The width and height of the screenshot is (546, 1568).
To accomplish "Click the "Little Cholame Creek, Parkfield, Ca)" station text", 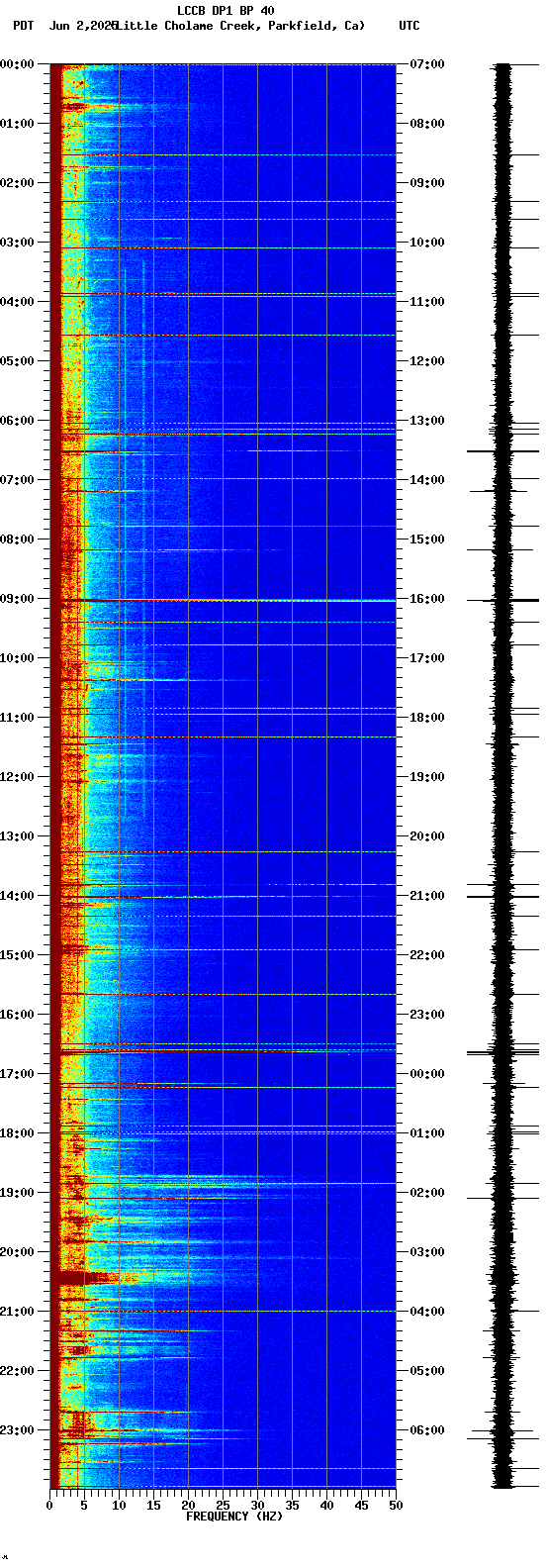I will 240,26.
